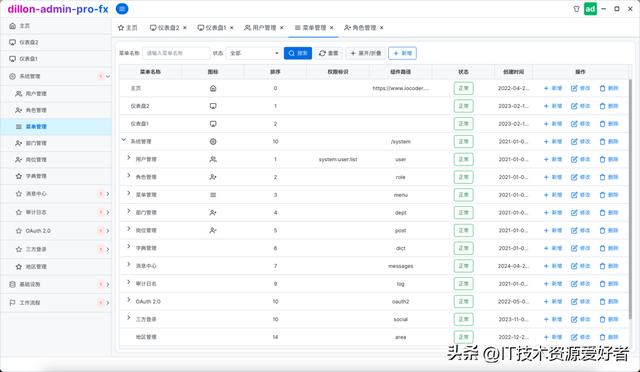Screen dimensions: 640x372
Task: Click 删除 in the 主页 table row
Action: (x=609, y=88)
